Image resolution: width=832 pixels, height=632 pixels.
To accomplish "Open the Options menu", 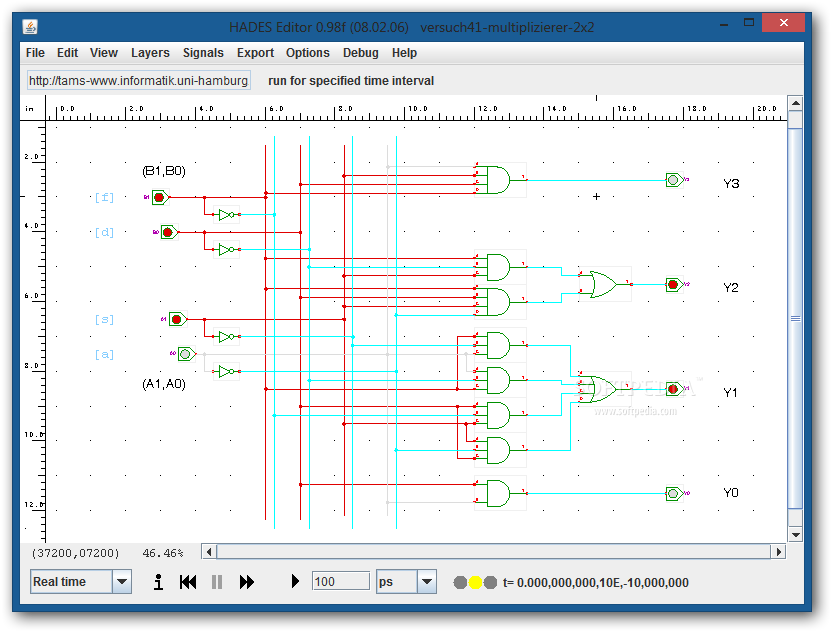I will (308, 53).
